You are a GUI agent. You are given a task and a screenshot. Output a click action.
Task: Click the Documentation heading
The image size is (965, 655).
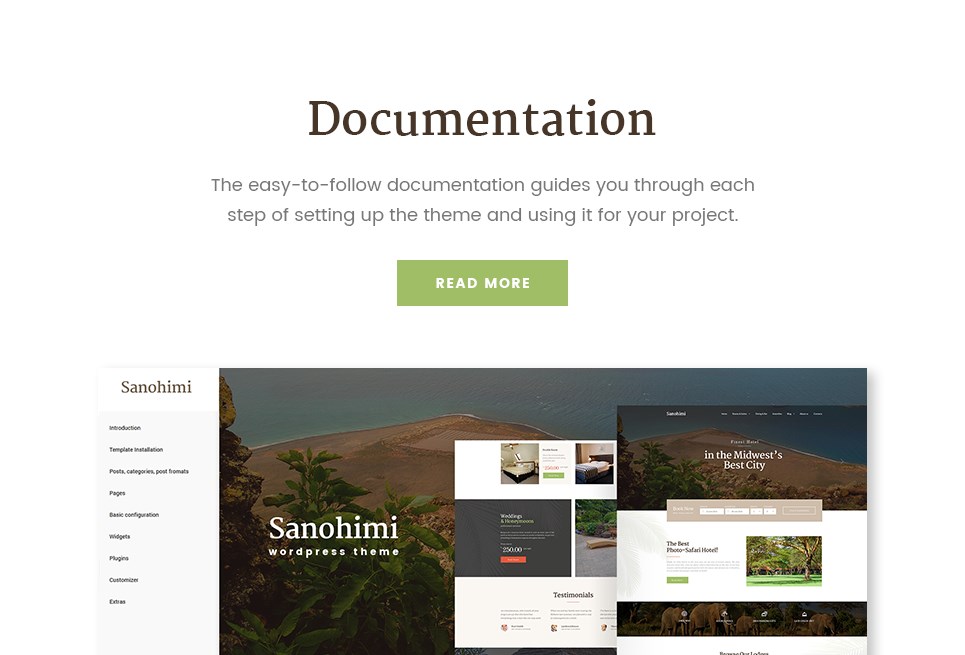[482, 118]
